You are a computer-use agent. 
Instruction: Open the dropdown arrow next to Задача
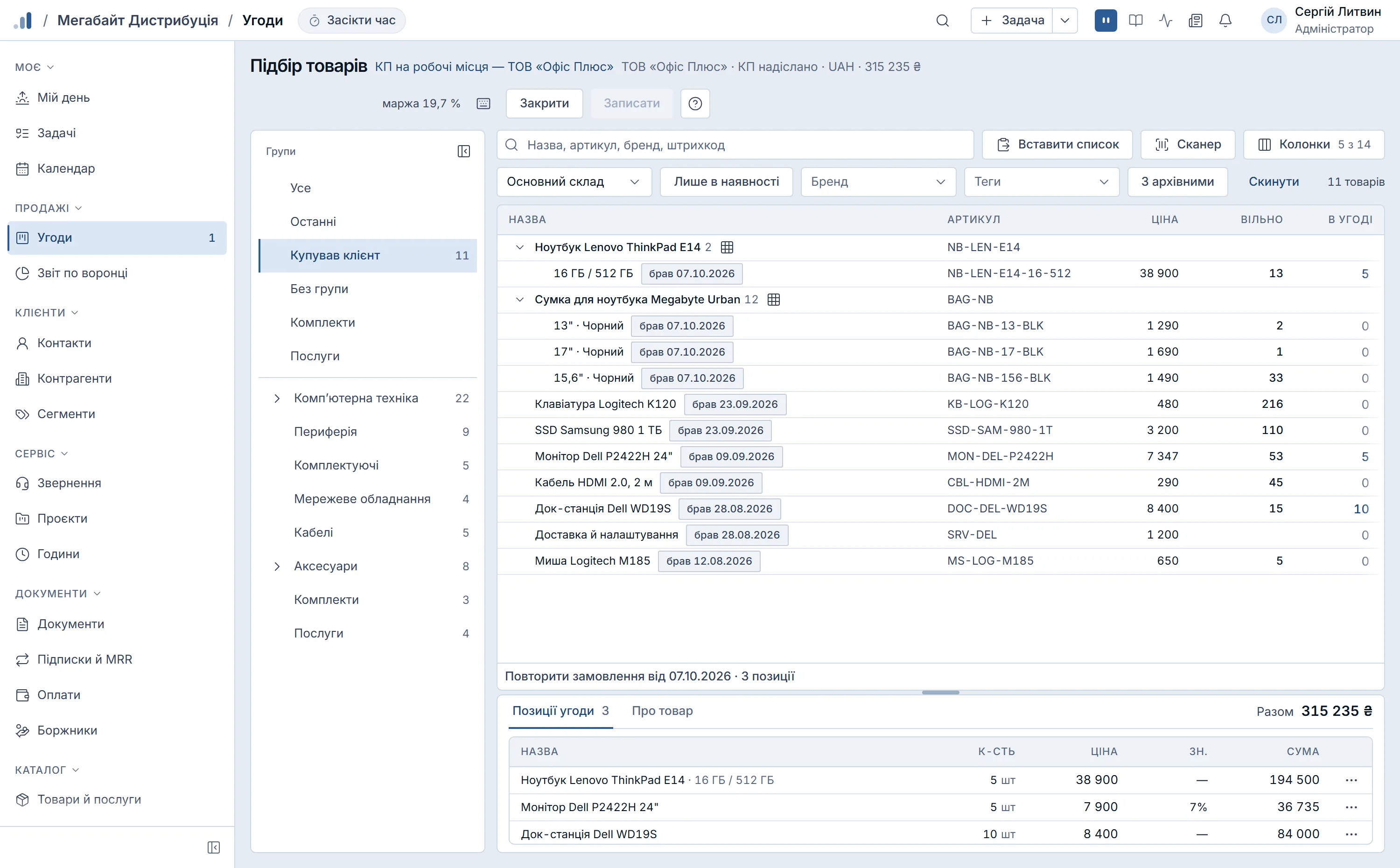click(1064, 21)
